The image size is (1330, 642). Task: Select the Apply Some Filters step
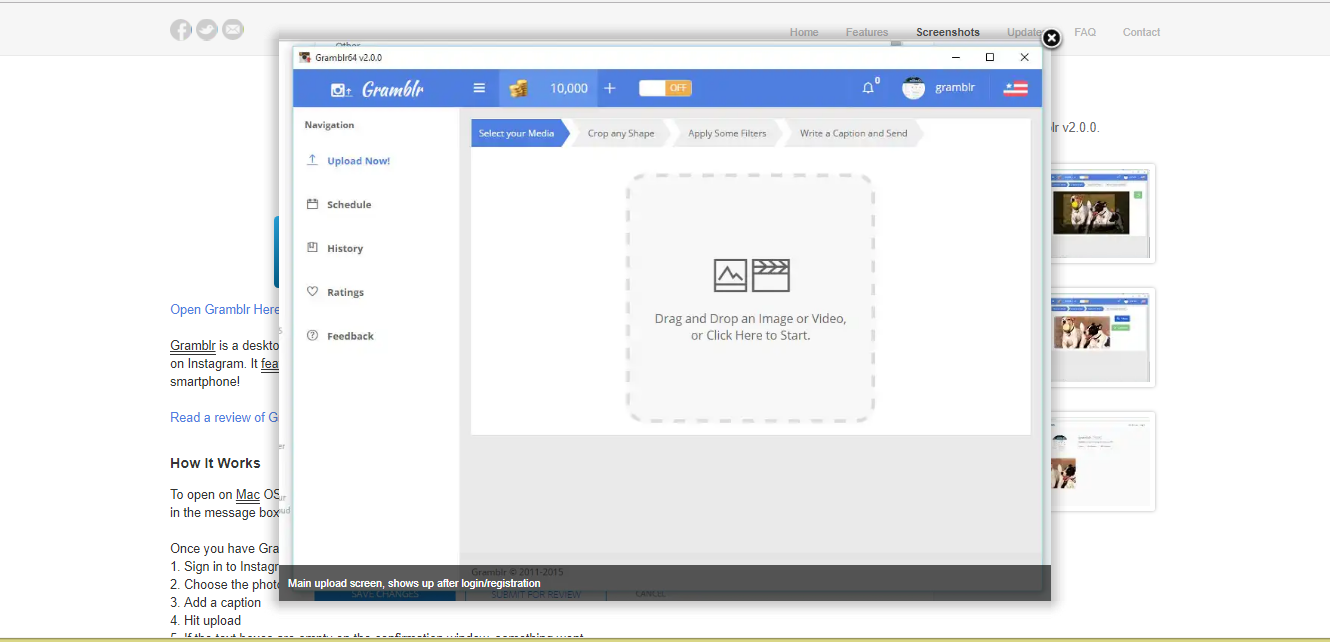point(727,133)
